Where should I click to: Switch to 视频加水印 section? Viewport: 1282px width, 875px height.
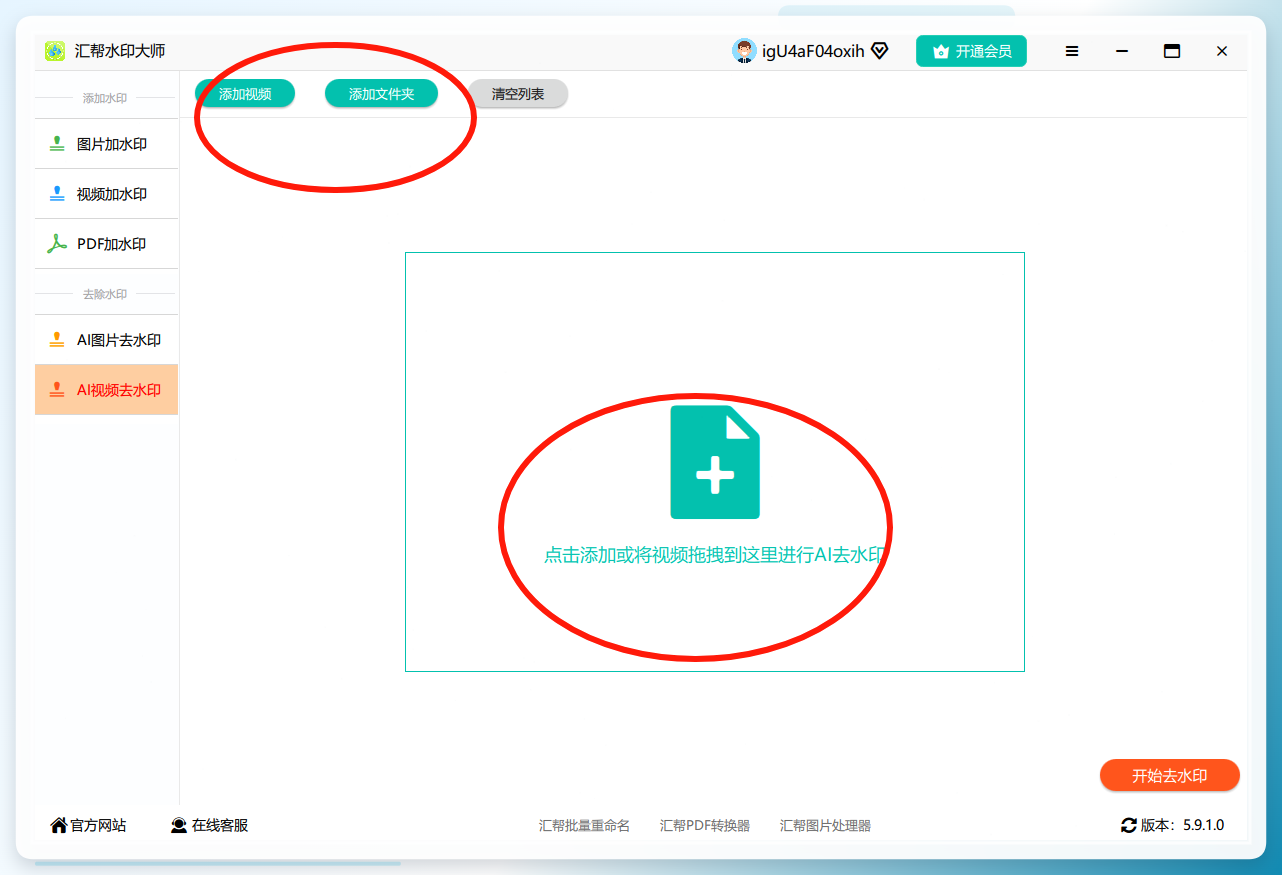pos(107,194)
